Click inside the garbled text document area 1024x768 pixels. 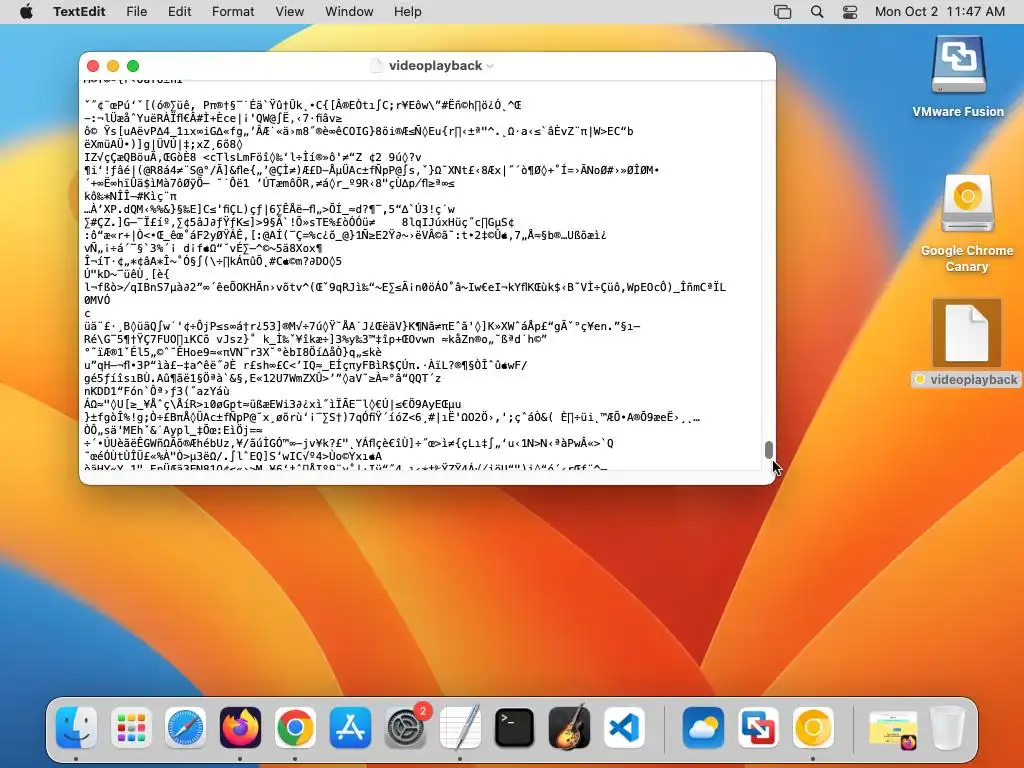coord(421,274)
